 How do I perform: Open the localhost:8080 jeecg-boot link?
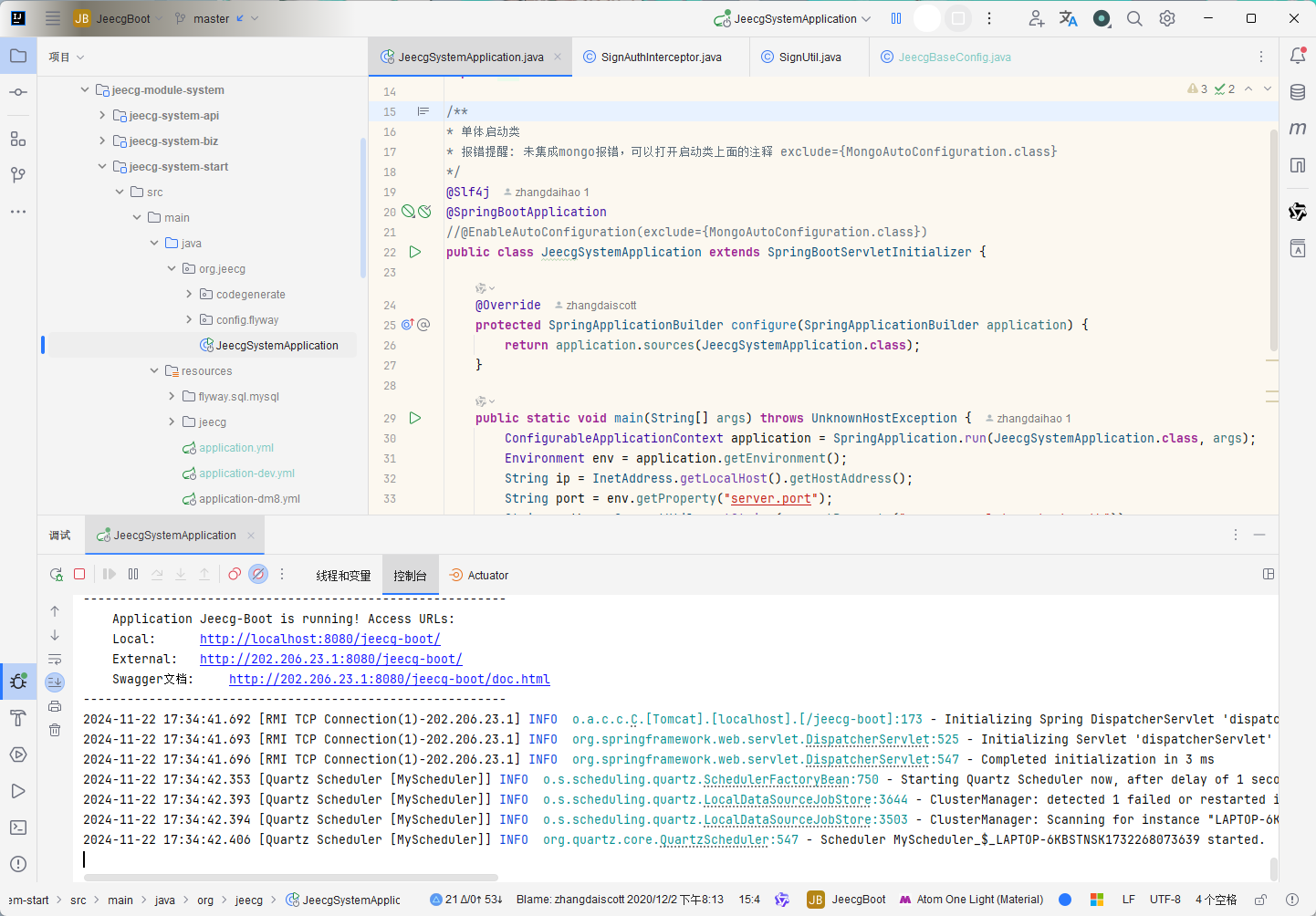tap(319, 639)
